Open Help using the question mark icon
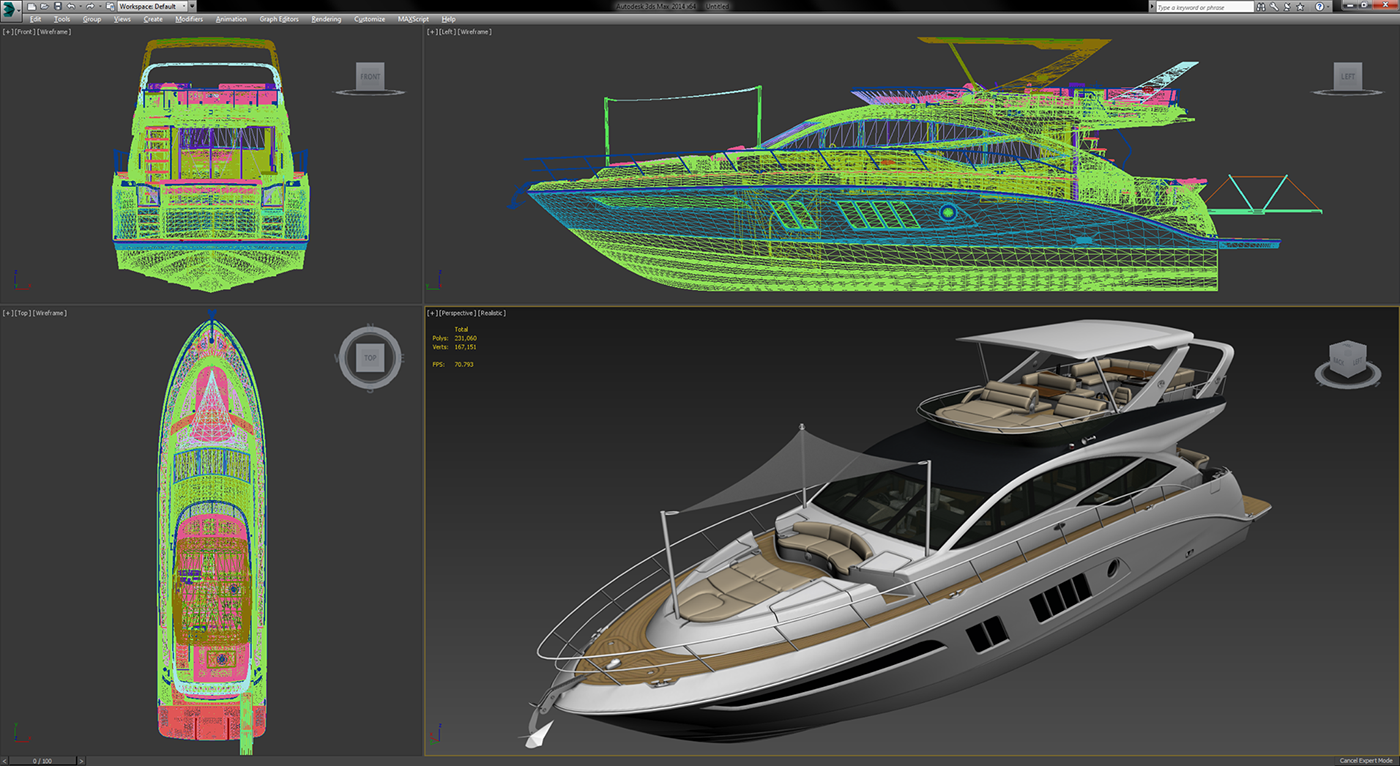 [1319, 5]
